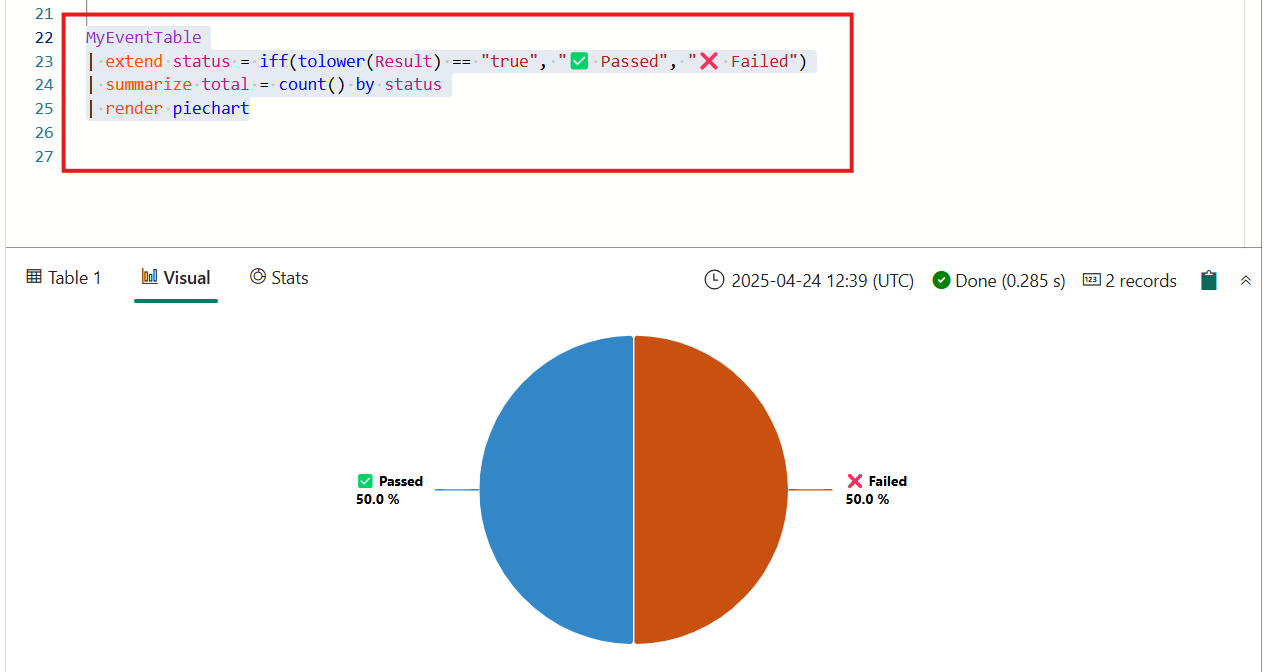Collapse the results panel with double chevron
The width and height of the screenshot is (1268, 672).
point(1245,281)
